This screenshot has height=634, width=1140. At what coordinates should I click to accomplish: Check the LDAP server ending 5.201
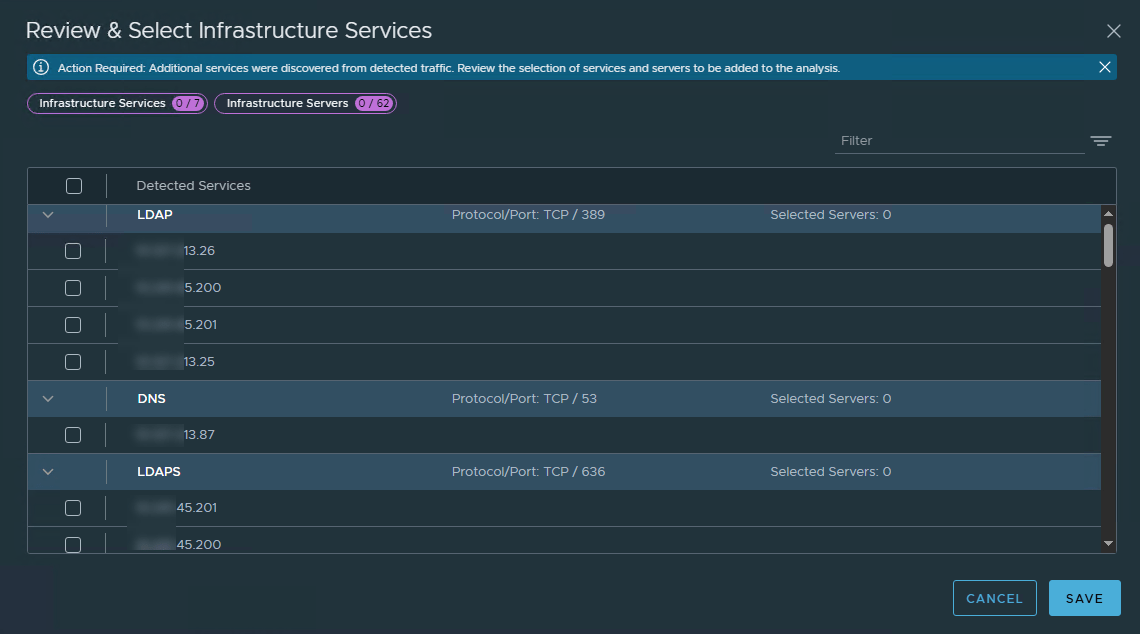[73, 325]
